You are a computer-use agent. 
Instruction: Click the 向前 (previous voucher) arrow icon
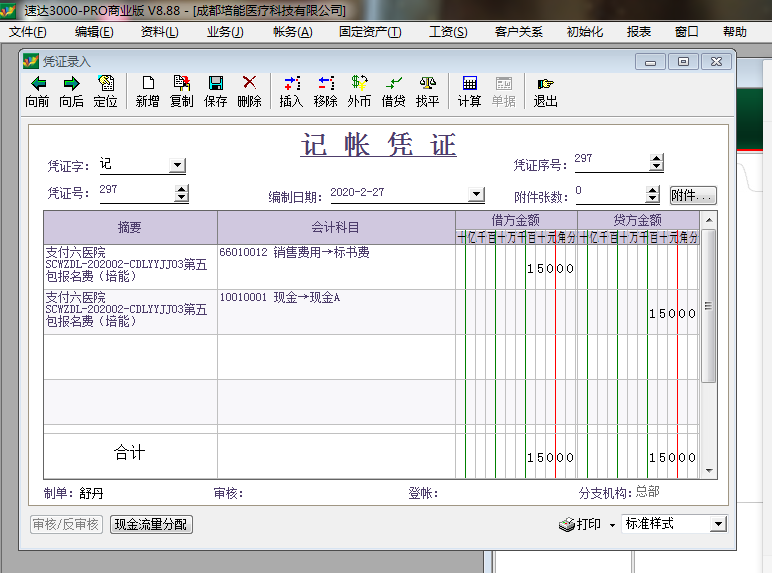pyautogui.click(x=37, y=84)
